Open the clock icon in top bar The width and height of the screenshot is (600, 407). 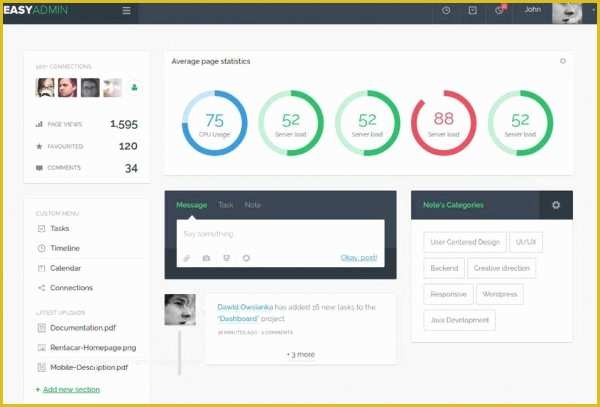click(x=446, y=11)
